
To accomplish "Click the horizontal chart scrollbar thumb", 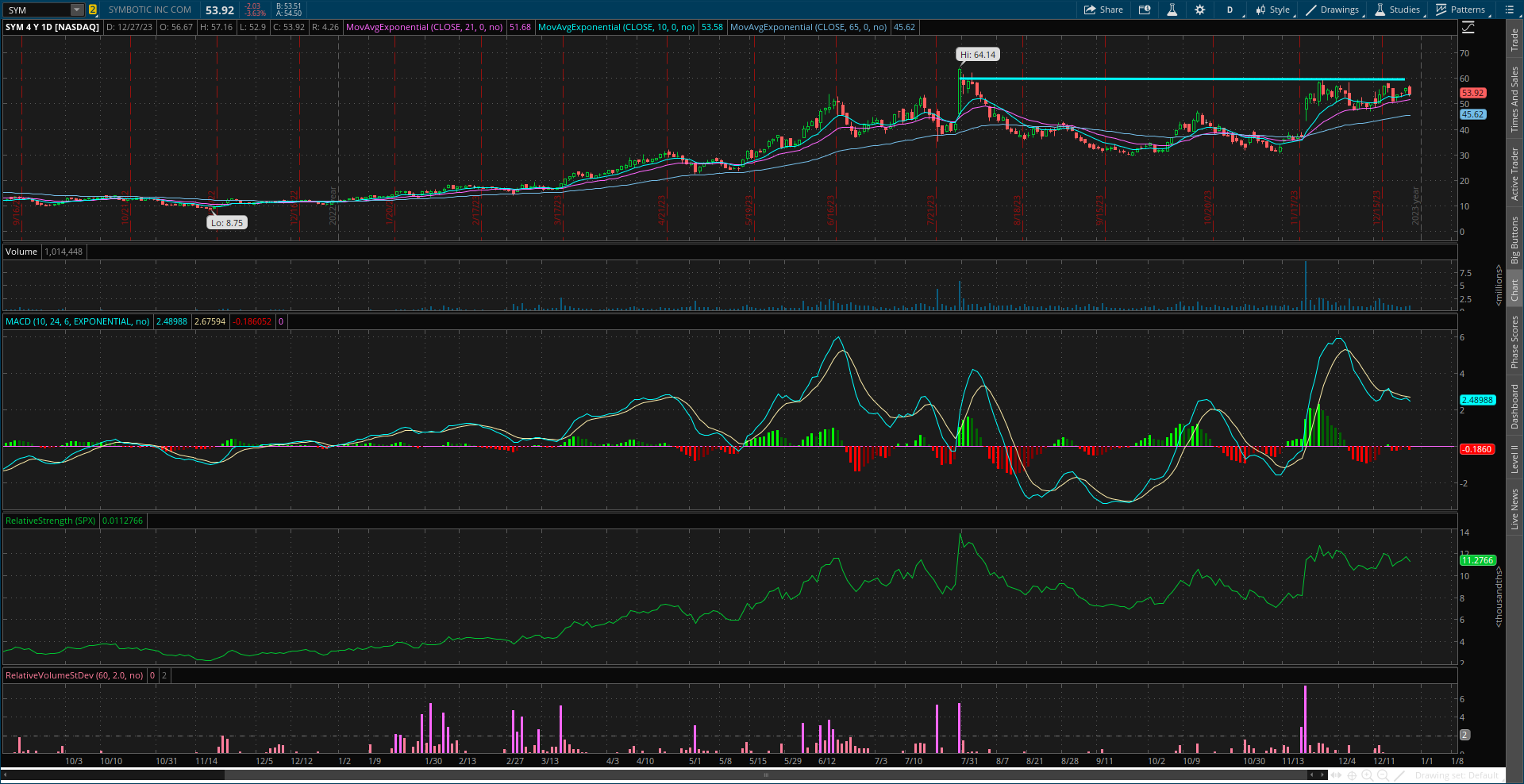I will pyautogui.click(x=766, y=774).
